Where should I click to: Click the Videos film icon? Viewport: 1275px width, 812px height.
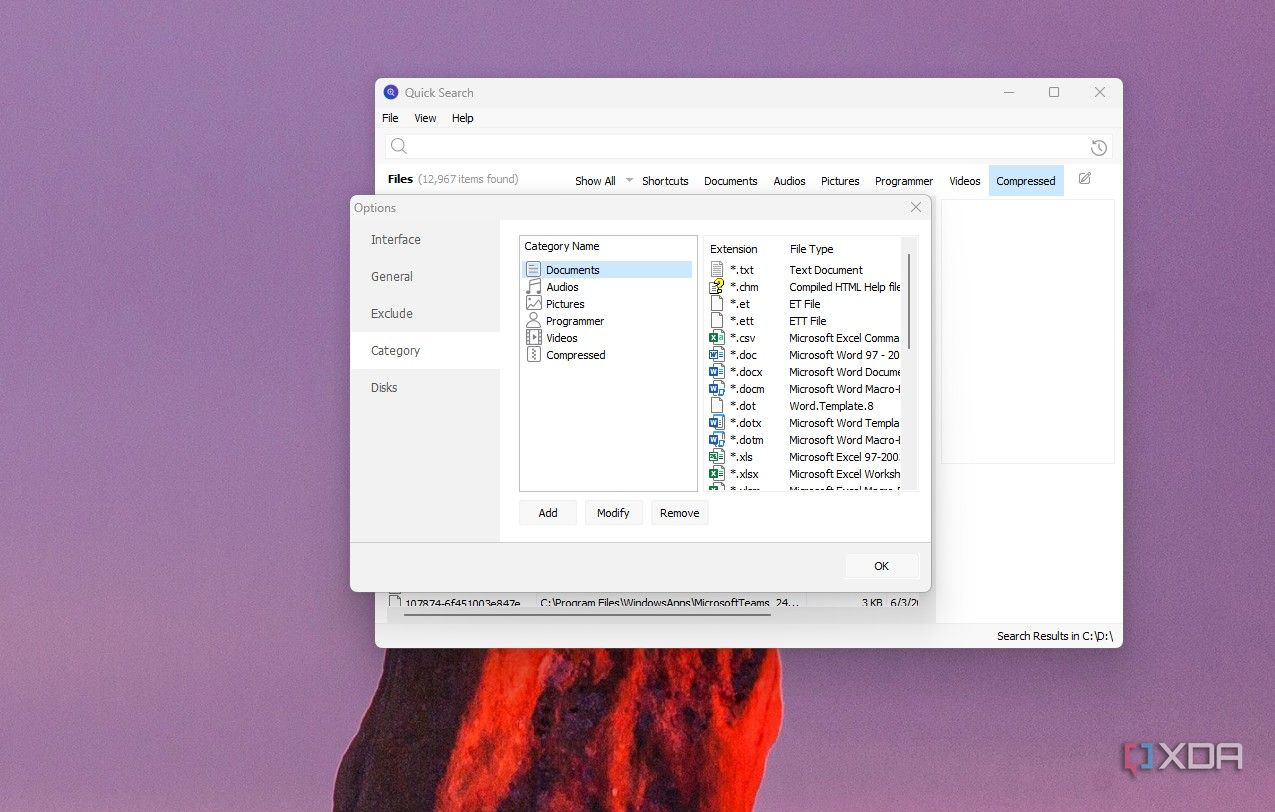[x=534, y=338]
